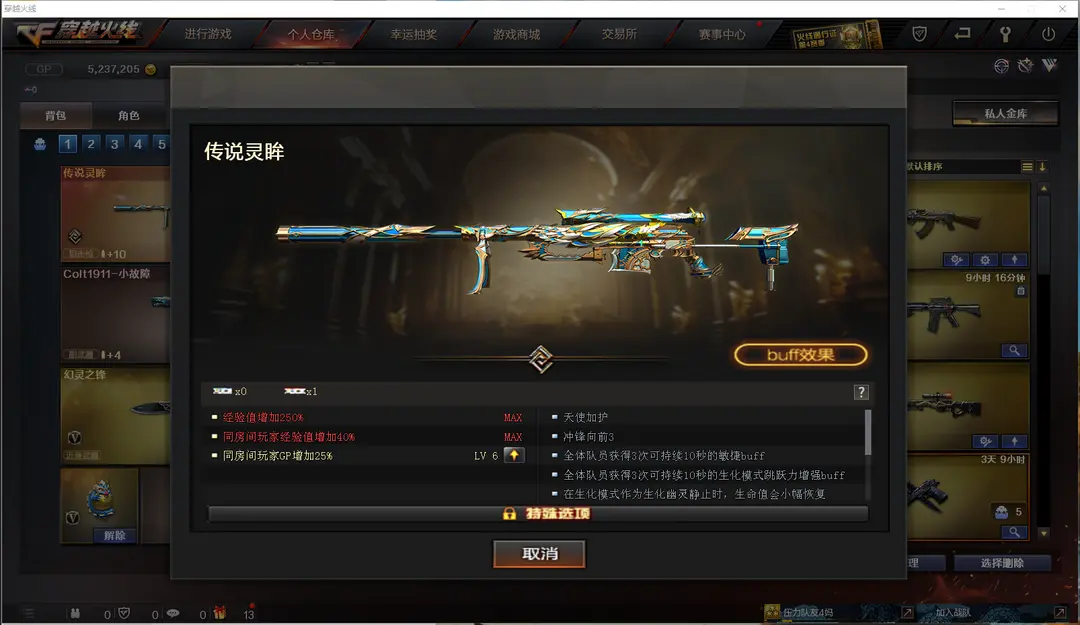Click the diamond emblem below the rifle

point(541,359)
